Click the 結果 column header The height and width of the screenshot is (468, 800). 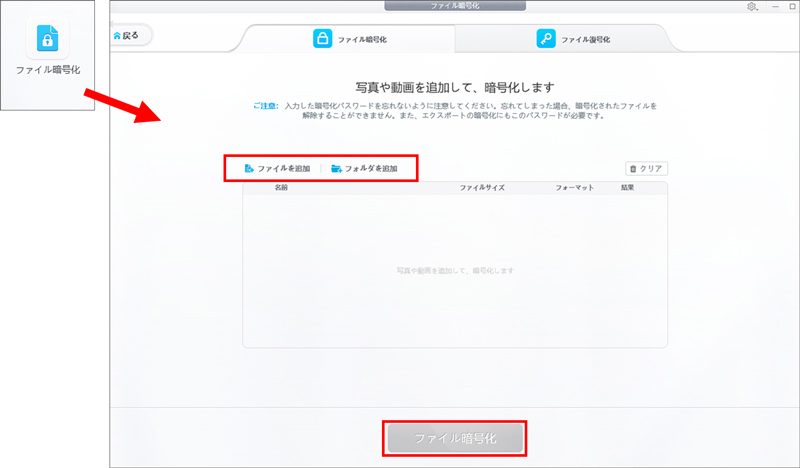628,188
